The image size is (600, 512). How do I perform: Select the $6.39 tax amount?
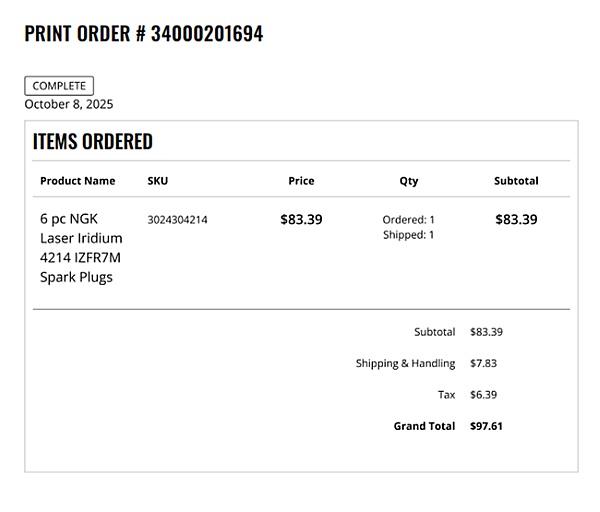[x=483, y=395]
